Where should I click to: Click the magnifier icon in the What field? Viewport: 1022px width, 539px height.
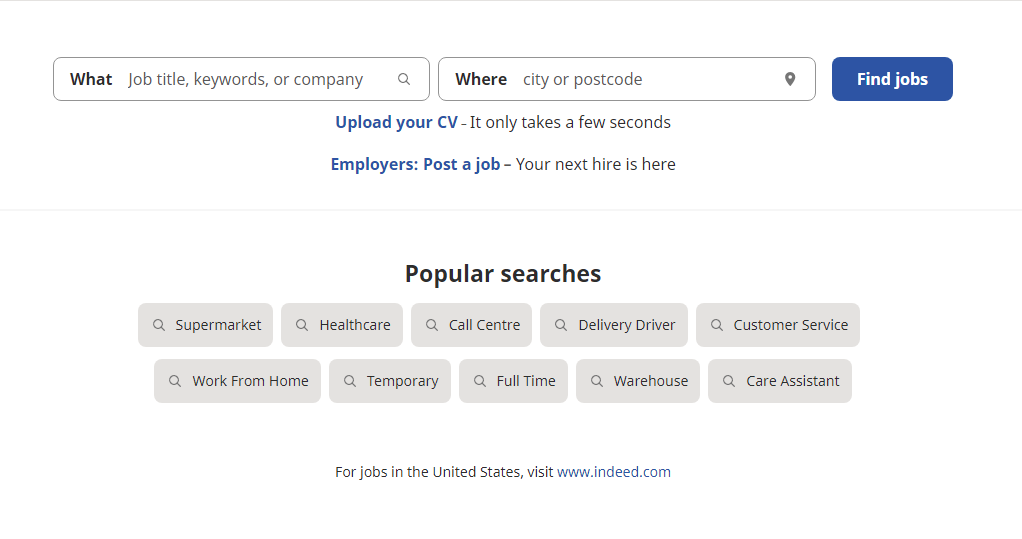404,79
